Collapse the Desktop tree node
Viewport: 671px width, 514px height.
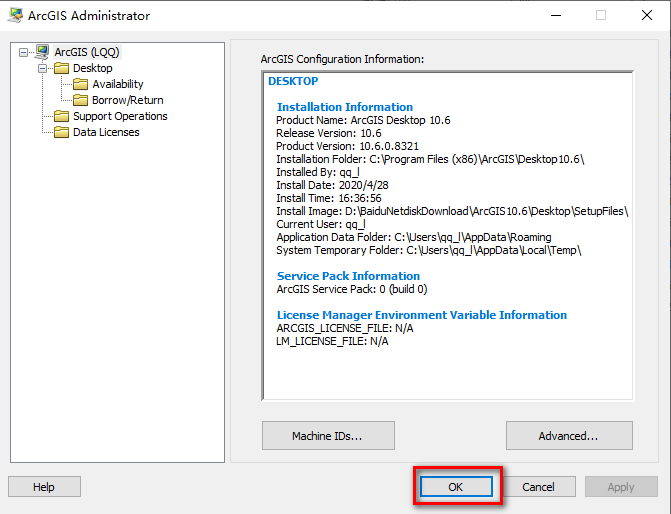(x=42, y=68)
